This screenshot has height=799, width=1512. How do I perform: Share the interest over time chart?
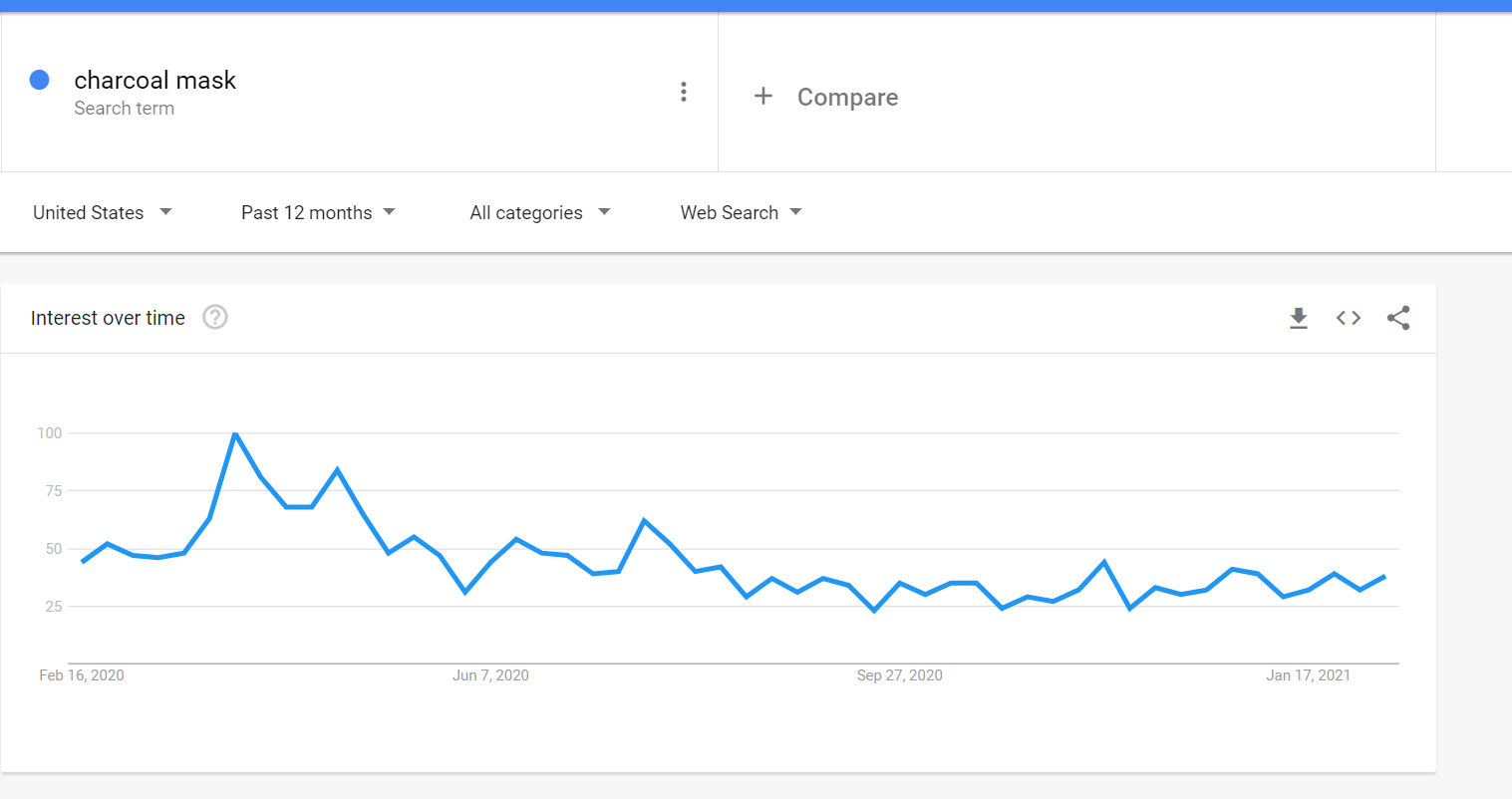coord(1398,318)
